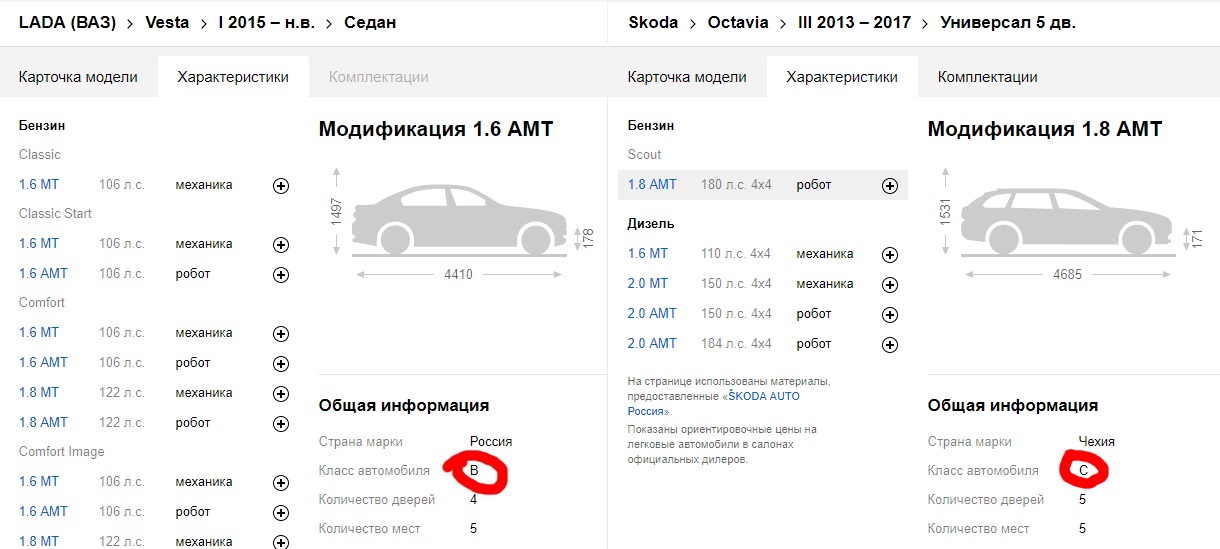This screenshot has width=1220, height=549.
Task: Expand plus icon for 2.0 AMT 150 л.с.
Action: [890, 315]
